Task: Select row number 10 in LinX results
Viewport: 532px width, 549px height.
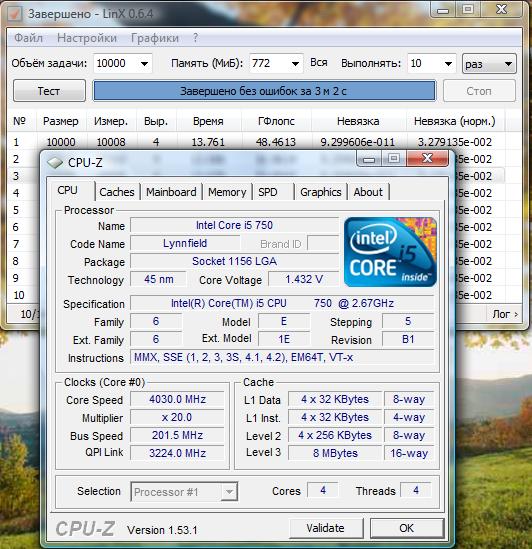Action: click(x=19, y=295)
